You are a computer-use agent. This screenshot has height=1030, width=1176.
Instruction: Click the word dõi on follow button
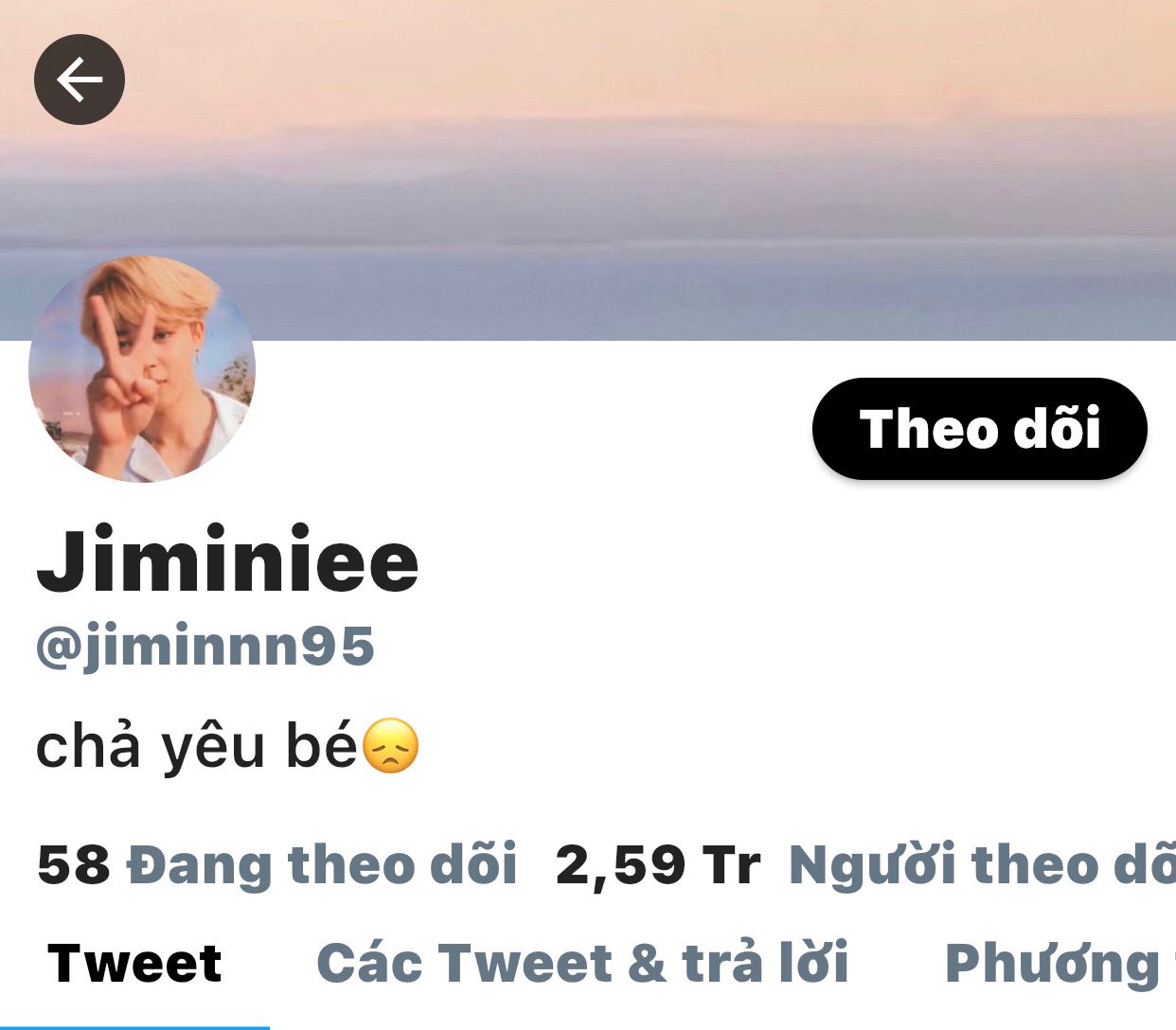(1057, 429)
